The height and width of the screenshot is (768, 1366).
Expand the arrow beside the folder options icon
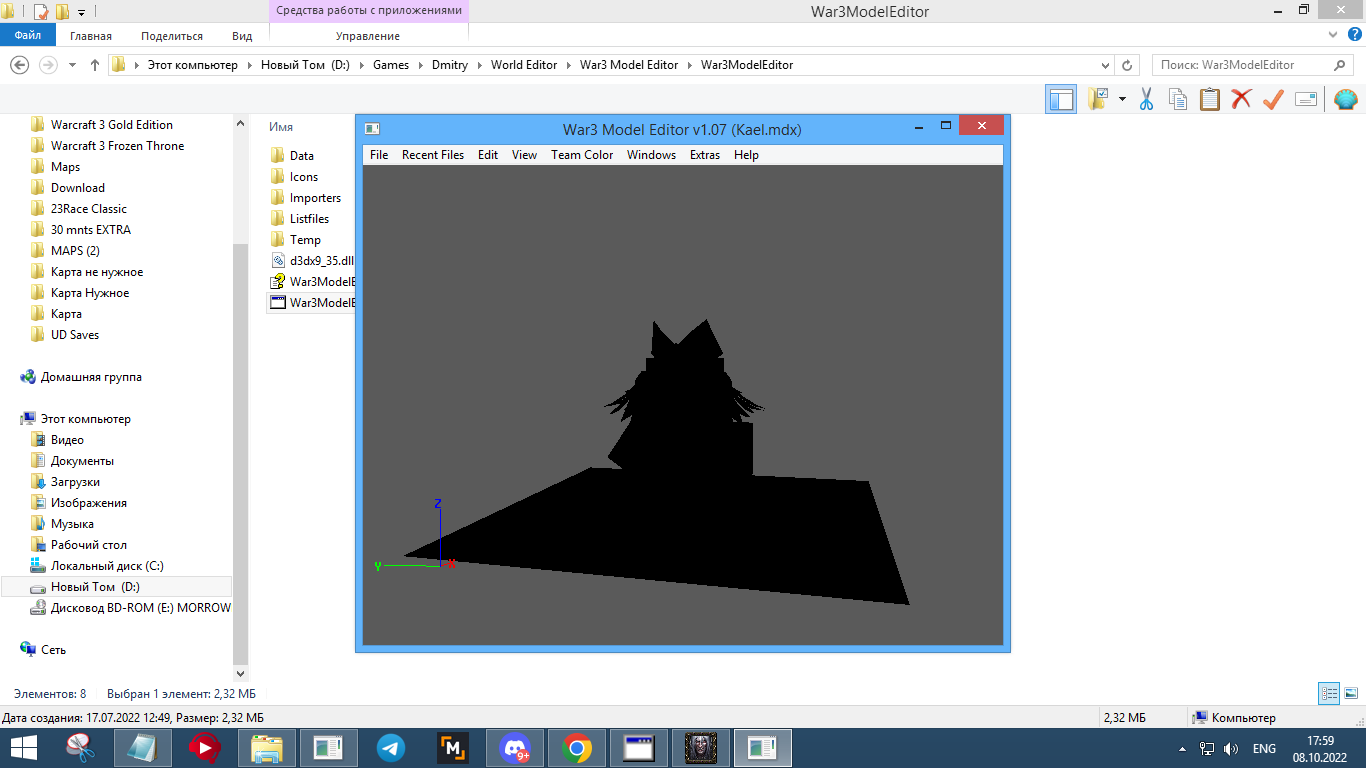[1122, 99]
